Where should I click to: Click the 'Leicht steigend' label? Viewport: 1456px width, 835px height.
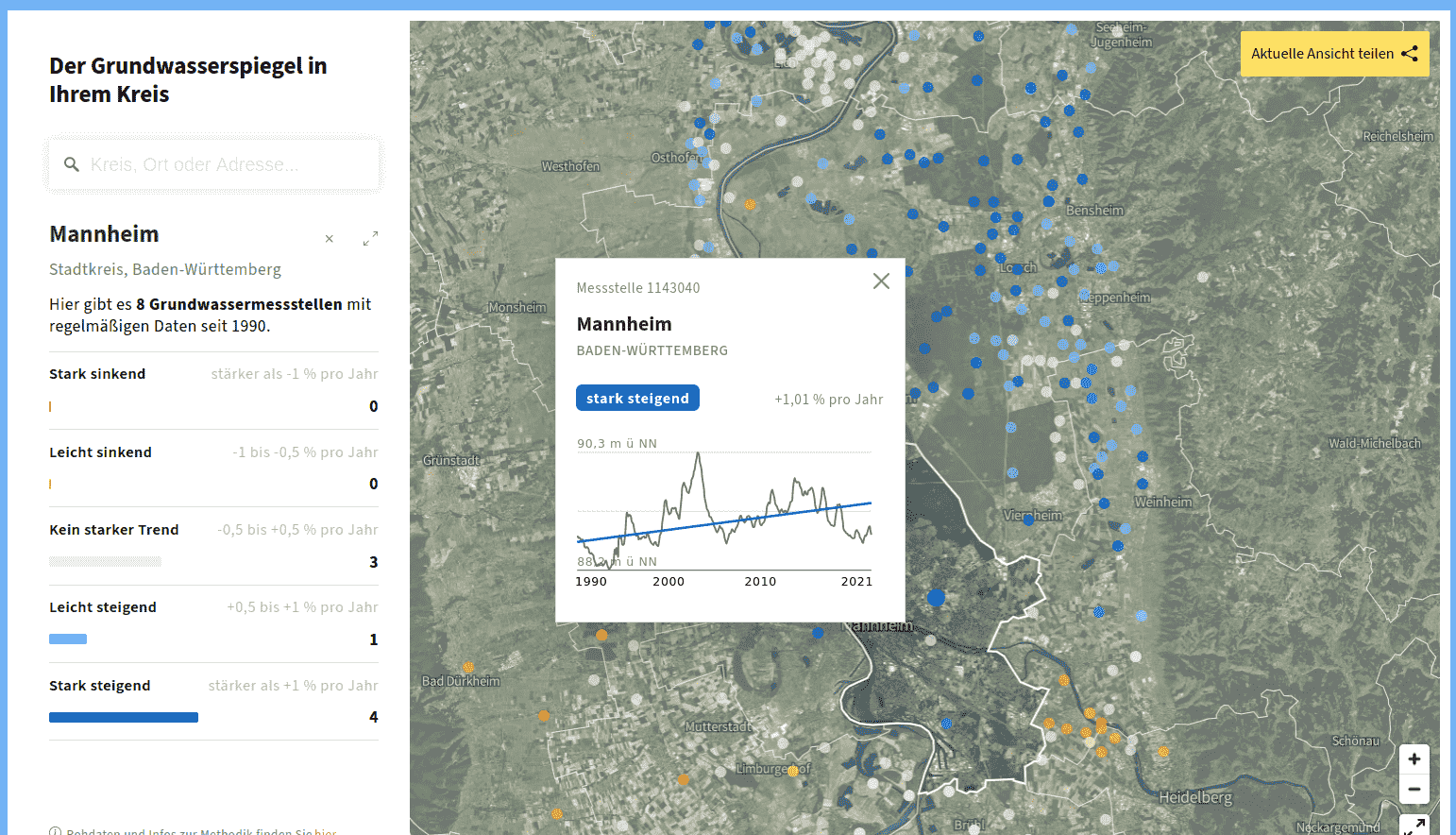coord(103,607)
